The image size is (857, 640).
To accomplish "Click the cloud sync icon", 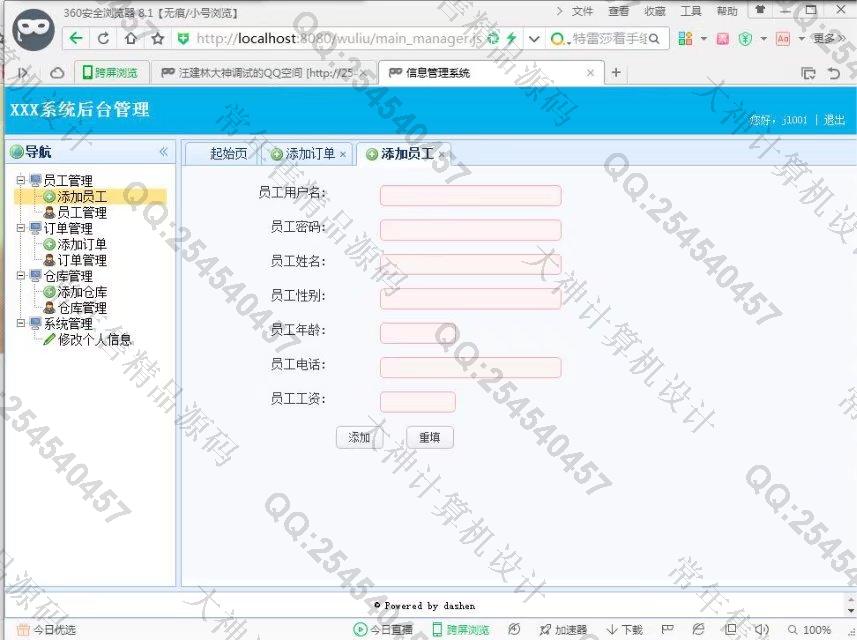I will pos(57,72).
